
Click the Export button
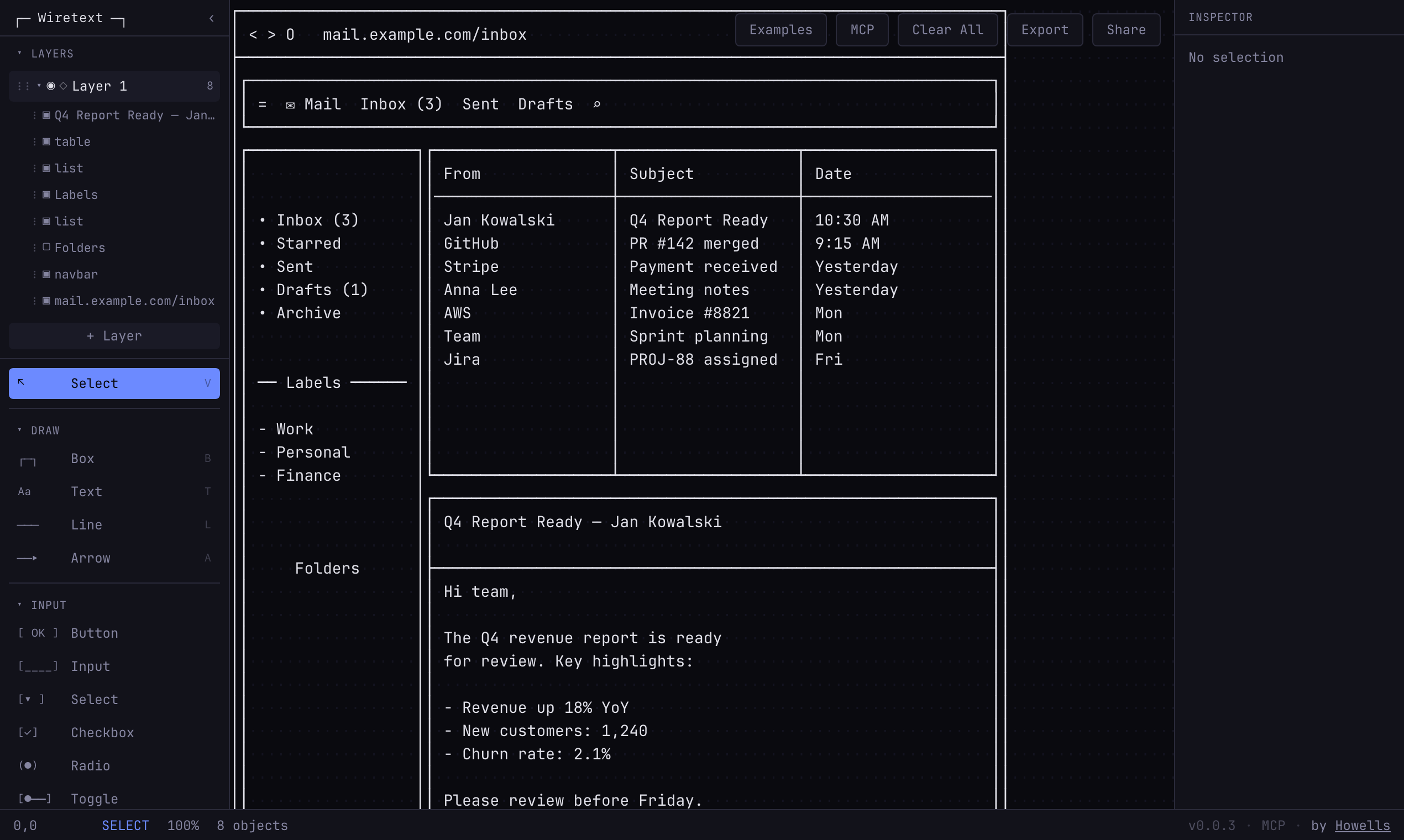coord(1044,29)
